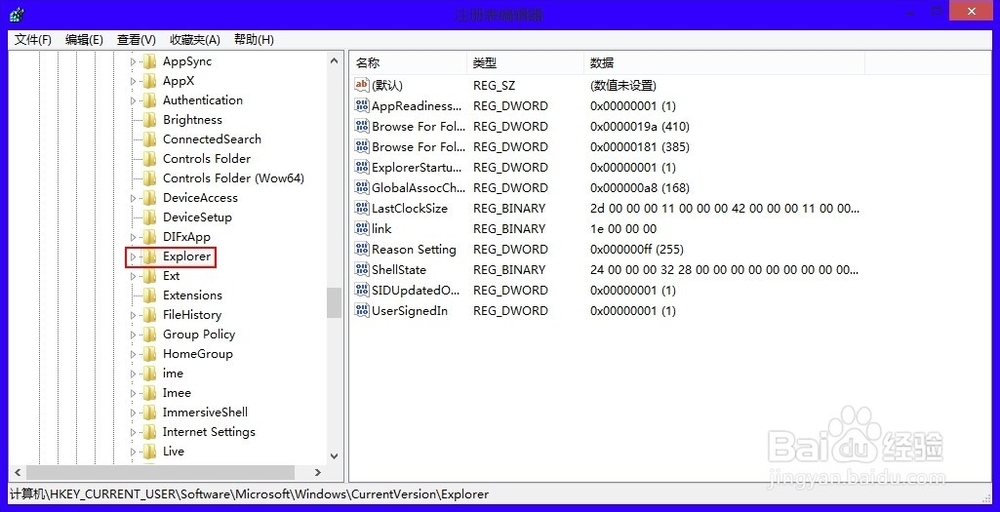Viewport: 1000px width, 512px height.
Task: Click the string icon of the (默认) value
Action: (362, 85)
